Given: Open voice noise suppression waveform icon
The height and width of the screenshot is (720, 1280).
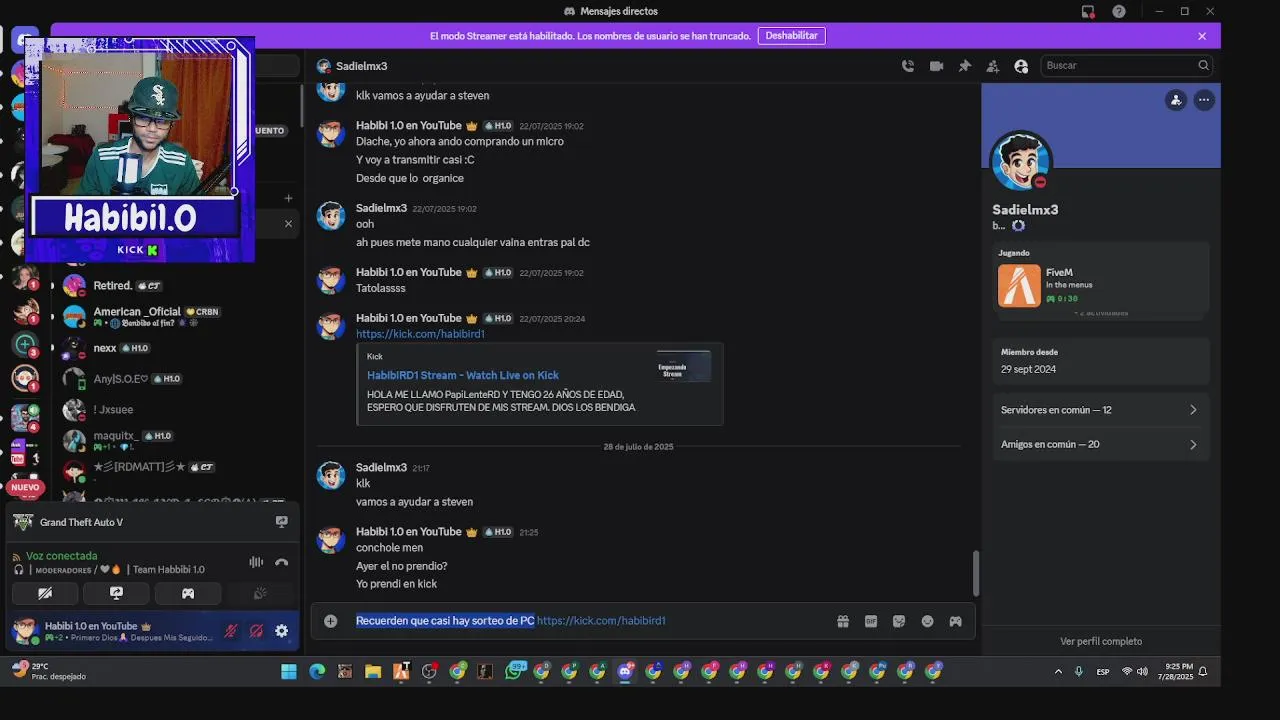Looking at the screenshot, I should (x=256, y=562).
